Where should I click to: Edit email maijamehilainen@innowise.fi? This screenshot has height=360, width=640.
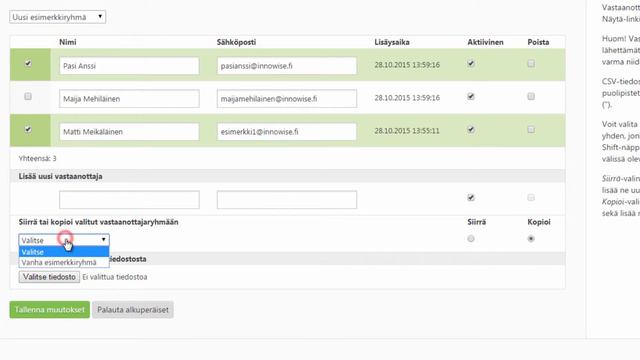(287, 99)
